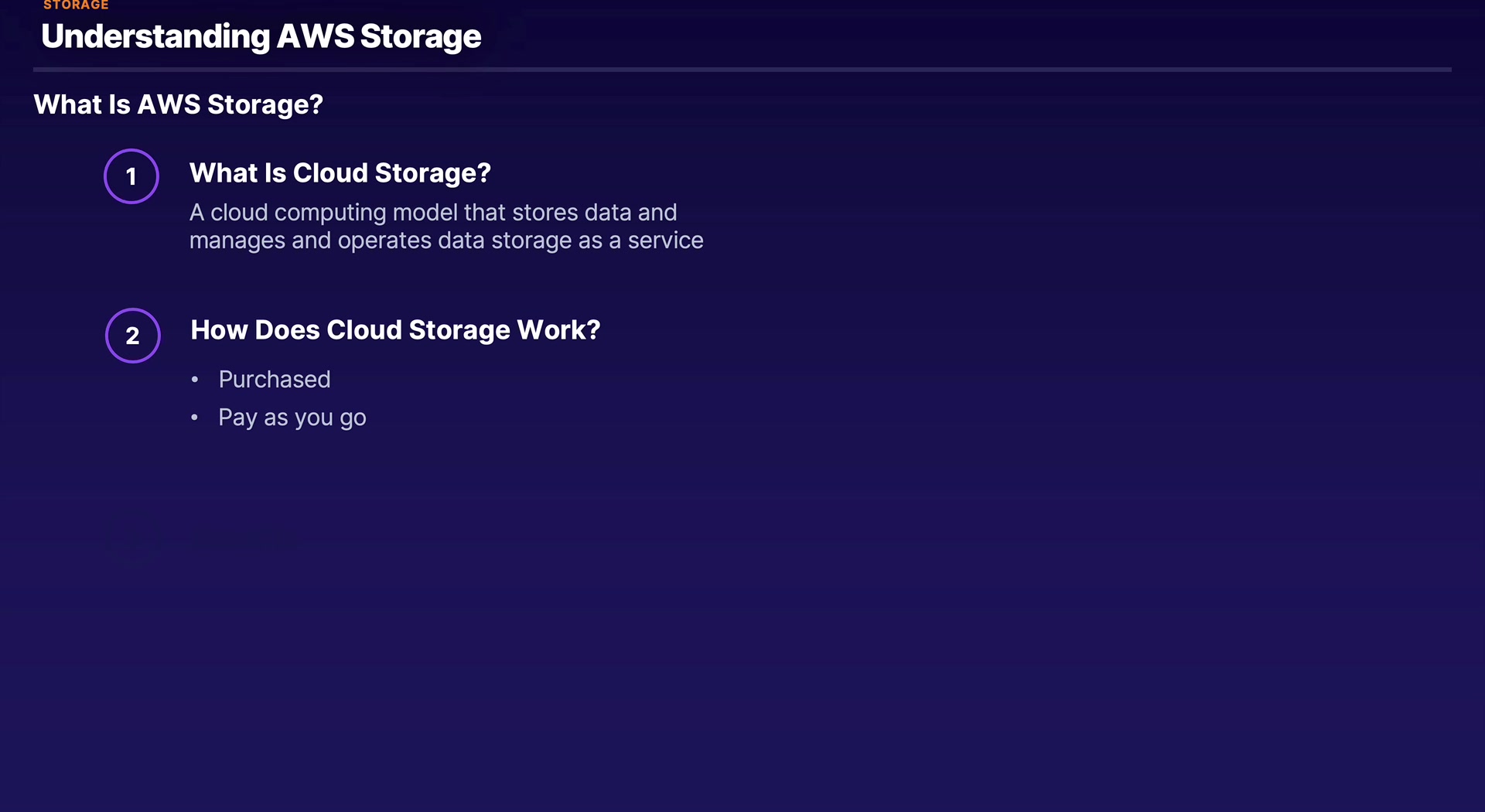Click the What Is Cloud Storage? heading
The image size is (1485, 812).
pos(340,173)
